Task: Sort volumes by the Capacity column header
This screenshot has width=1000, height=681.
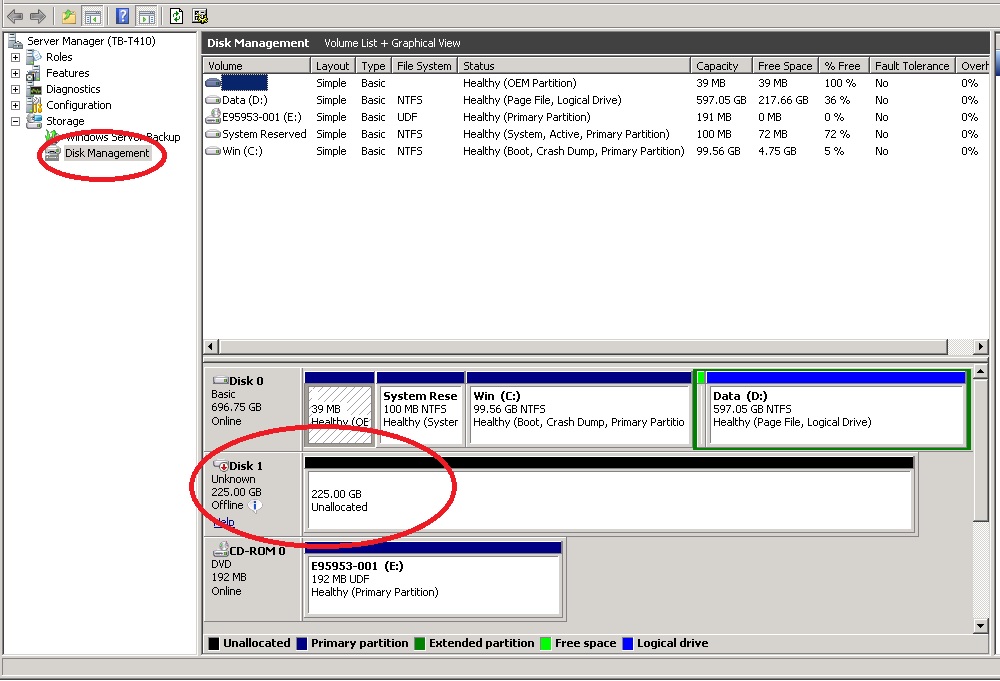Action: click(x=718, y=65)
